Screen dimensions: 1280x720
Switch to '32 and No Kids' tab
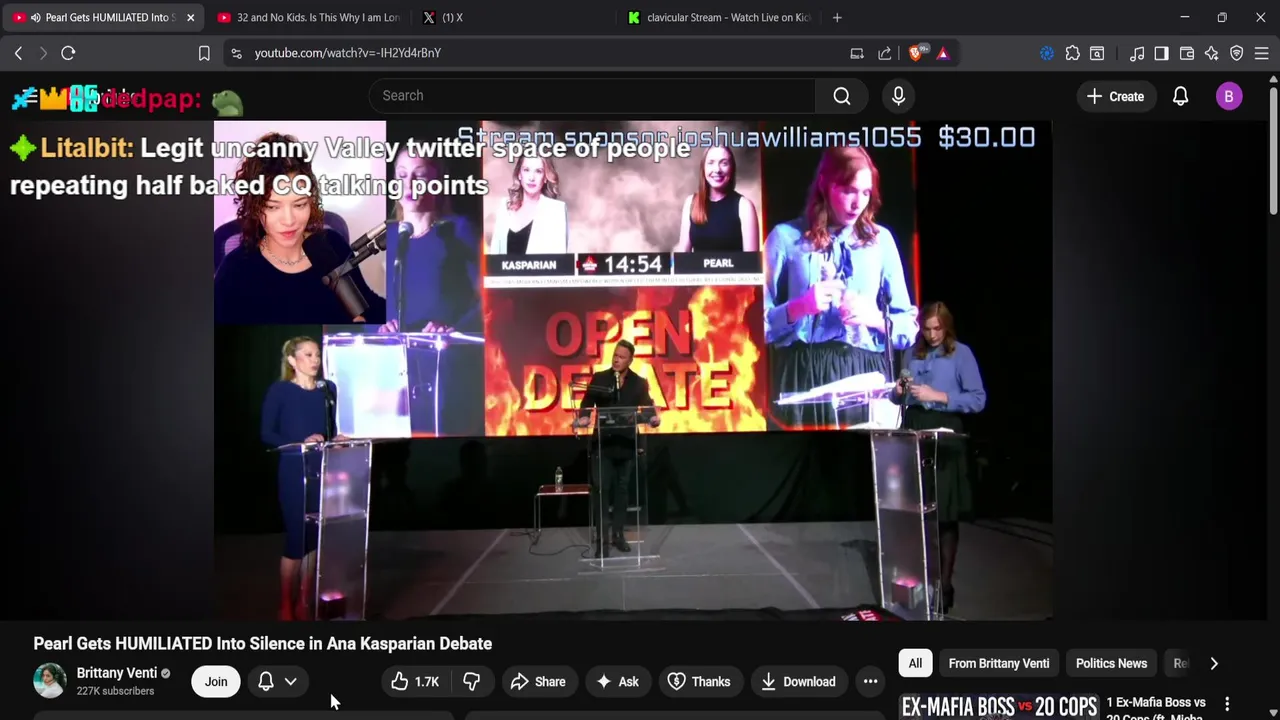click(307, 17)
